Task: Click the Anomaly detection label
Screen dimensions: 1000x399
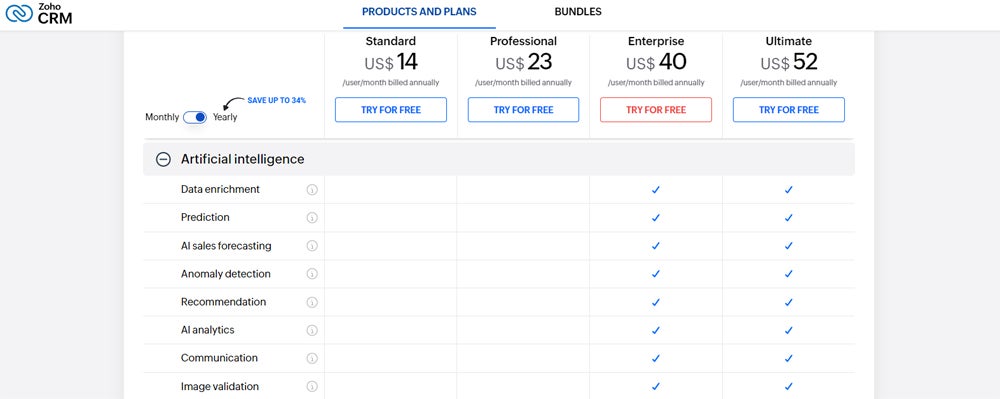Action: click(x=226, y=273)
